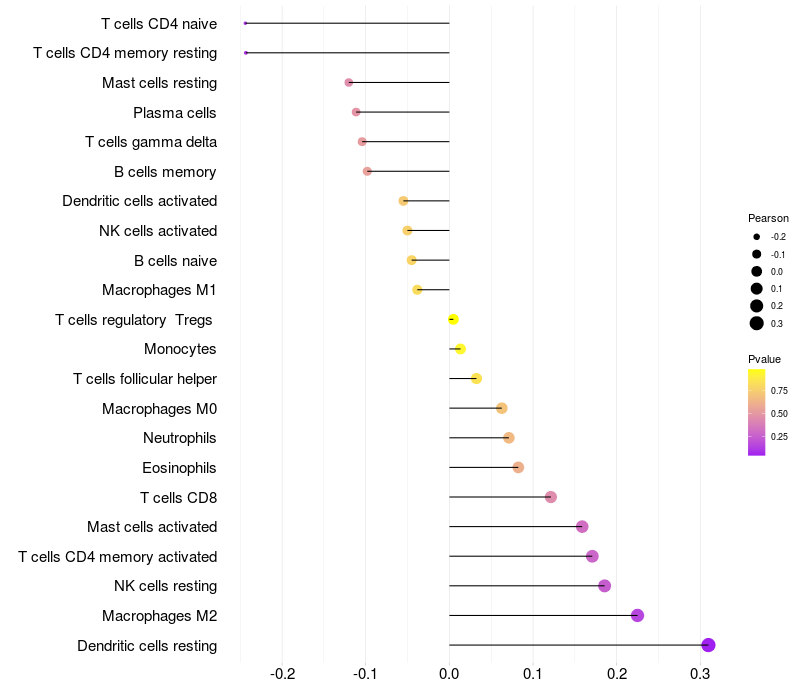Click the Neutrophils row label
This screenshot has height=700, width=800.
(180, 438)
